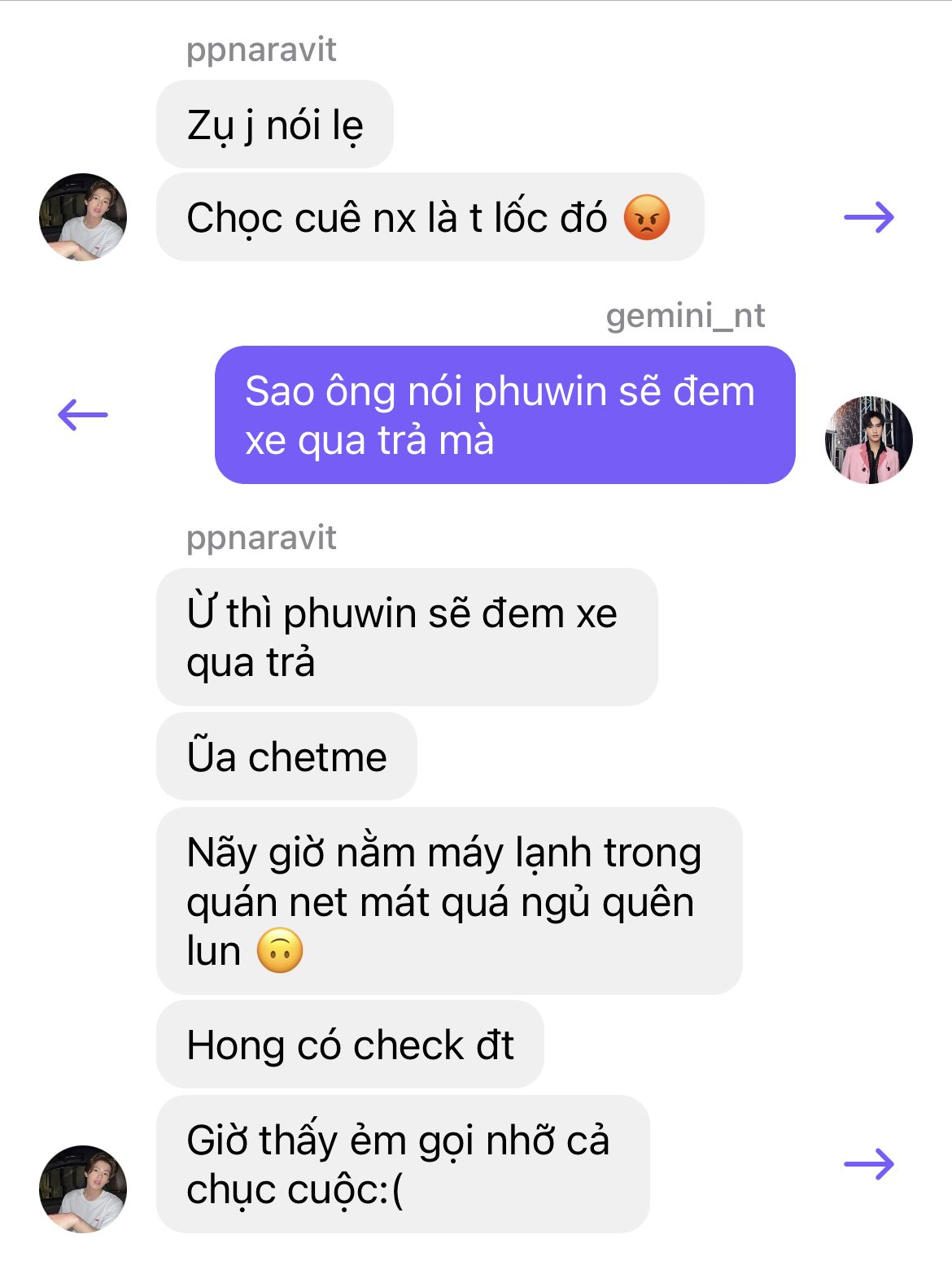
Task: Tap the angry face emoji
Action: point(647,218)
